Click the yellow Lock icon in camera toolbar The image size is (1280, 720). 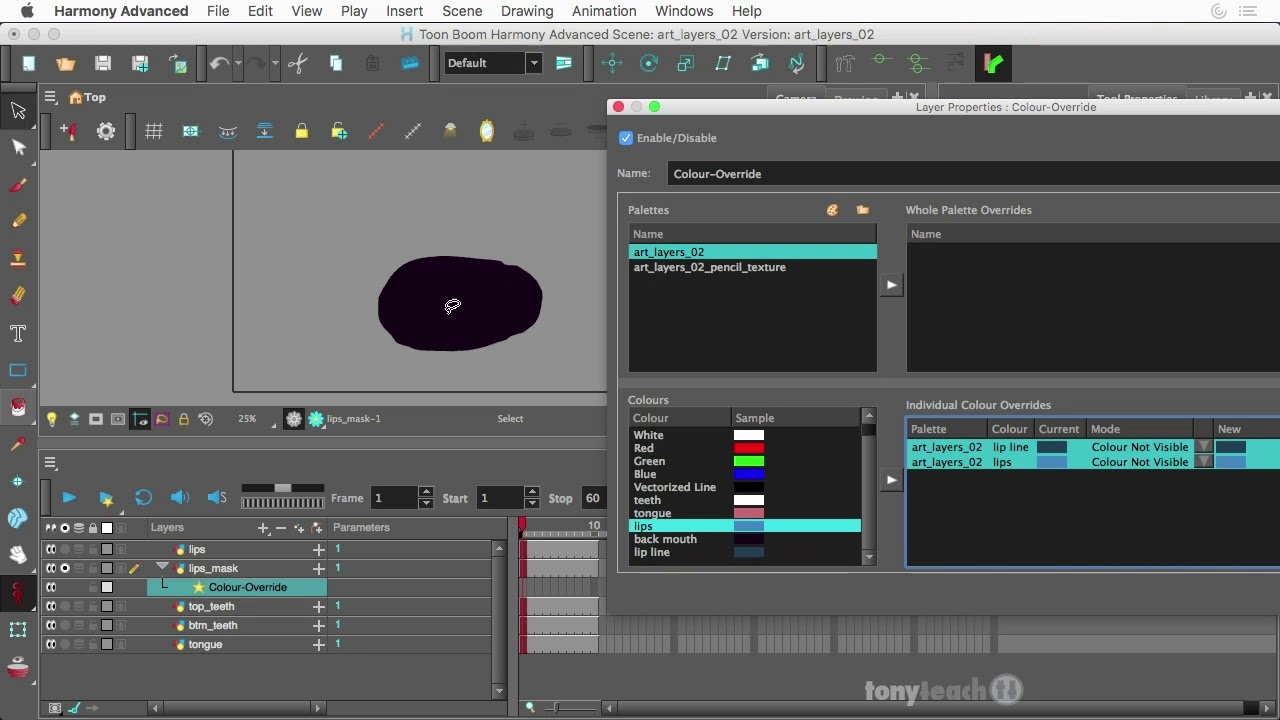pyautogui.click(x=301, y=131)
